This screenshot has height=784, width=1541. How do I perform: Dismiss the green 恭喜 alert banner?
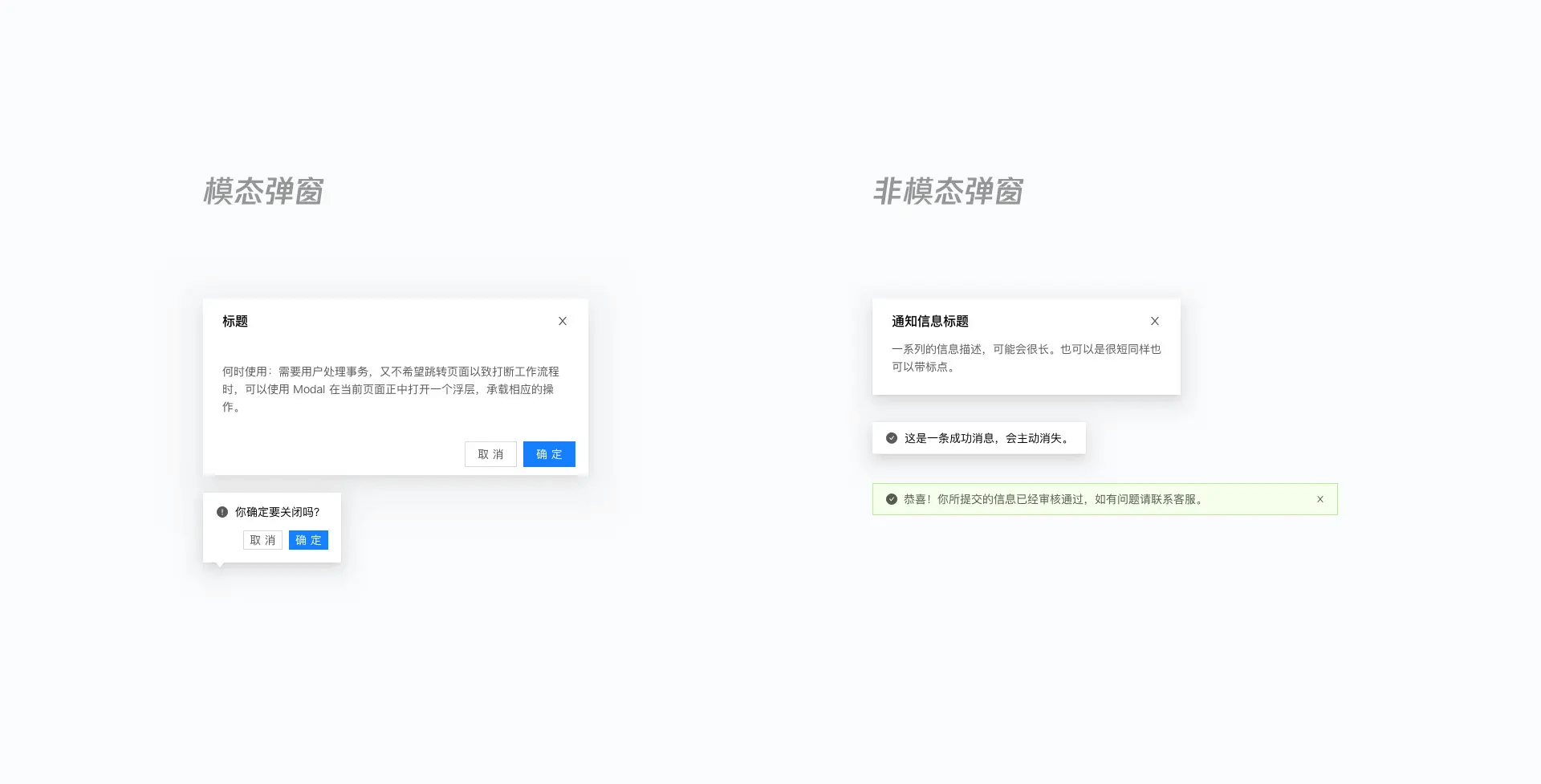(1320, 499)
